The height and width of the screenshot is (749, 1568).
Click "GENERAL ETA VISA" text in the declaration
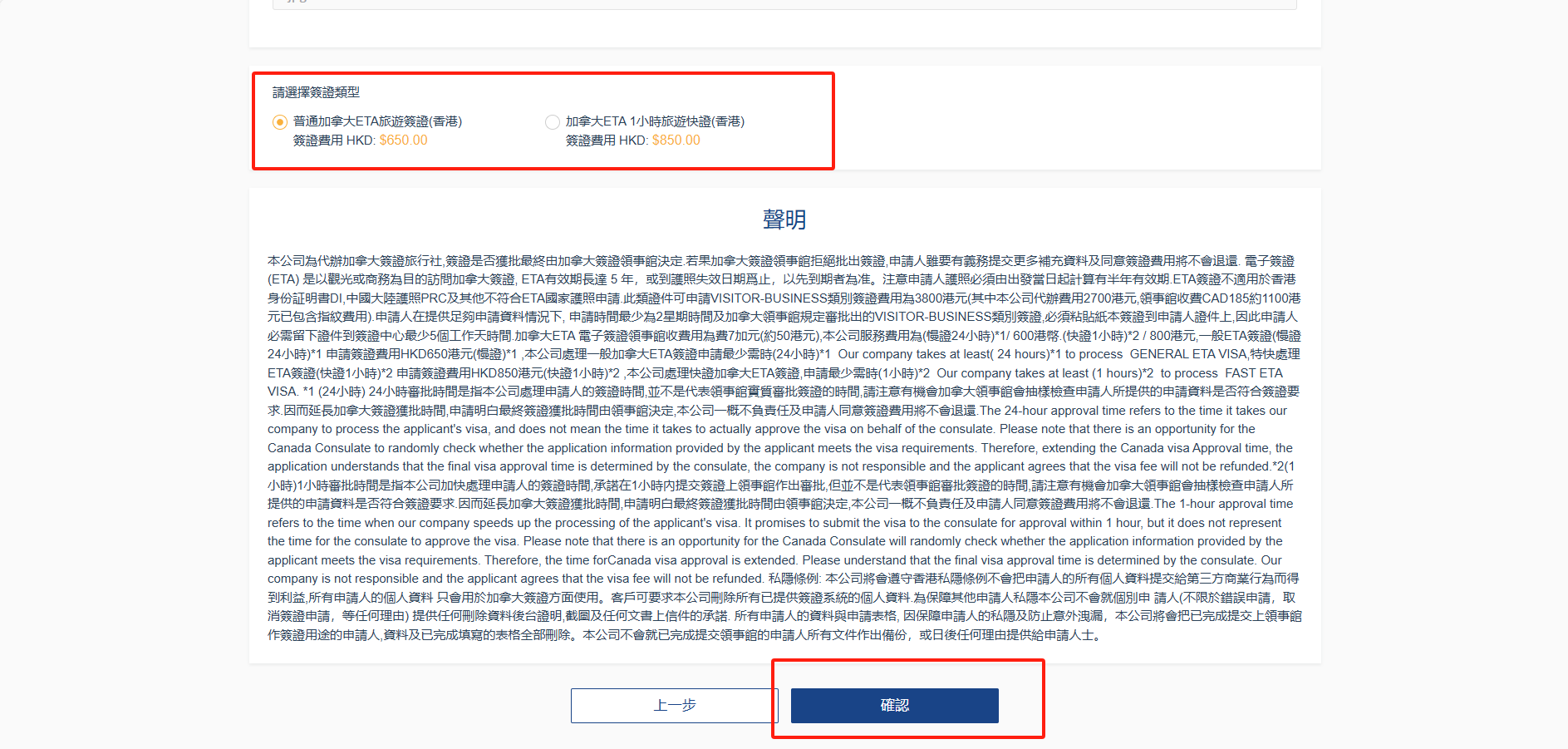point(1188,354)
